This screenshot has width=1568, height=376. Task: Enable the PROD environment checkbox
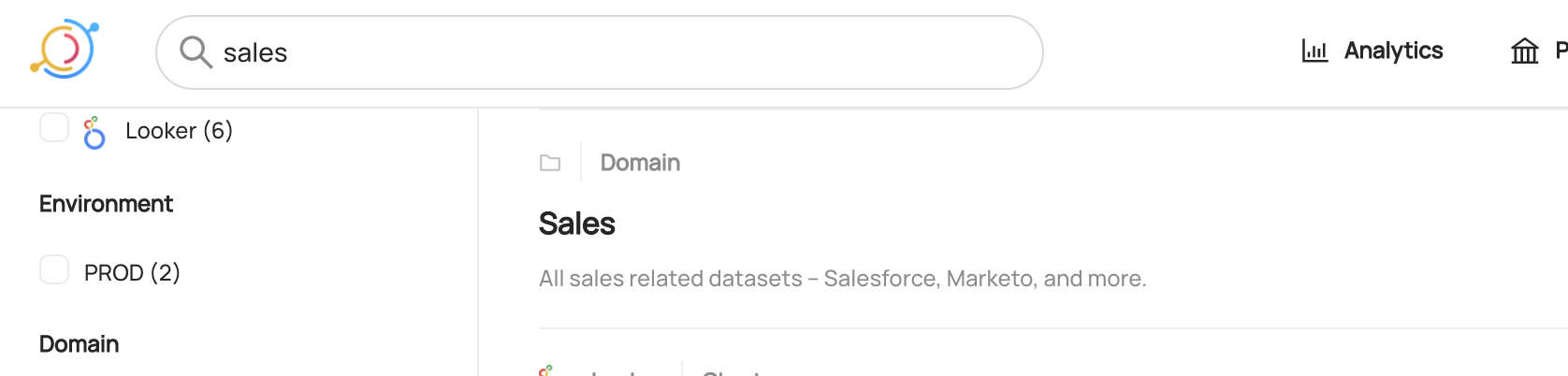pos(54,270)
